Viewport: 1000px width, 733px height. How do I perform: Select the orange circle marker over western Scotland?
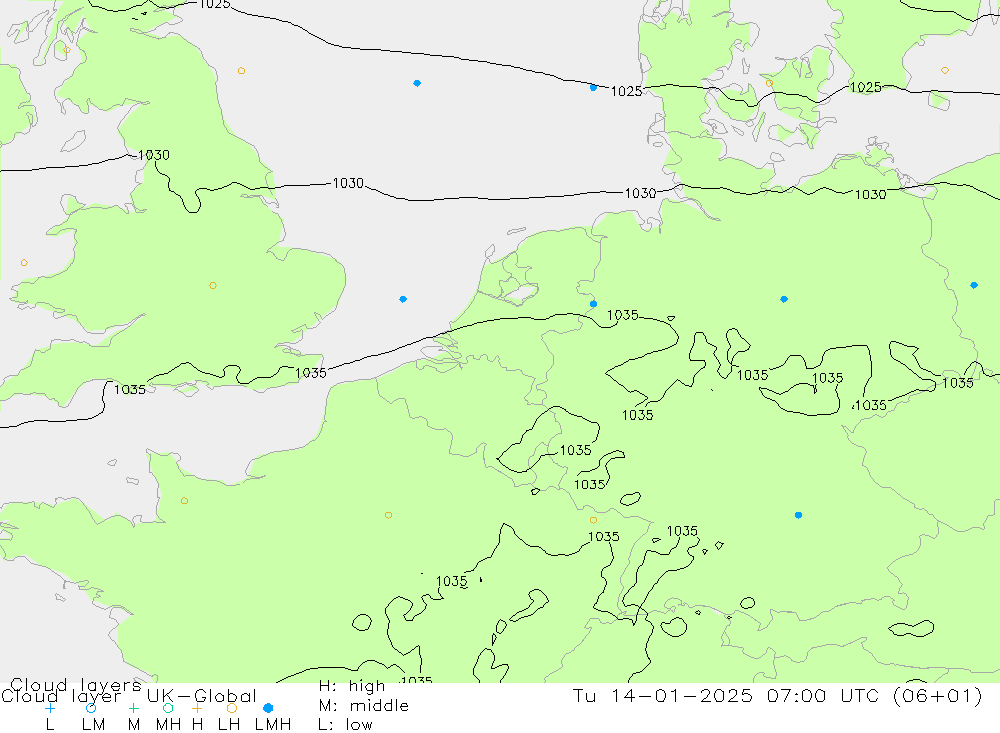[x=67, y=50]
